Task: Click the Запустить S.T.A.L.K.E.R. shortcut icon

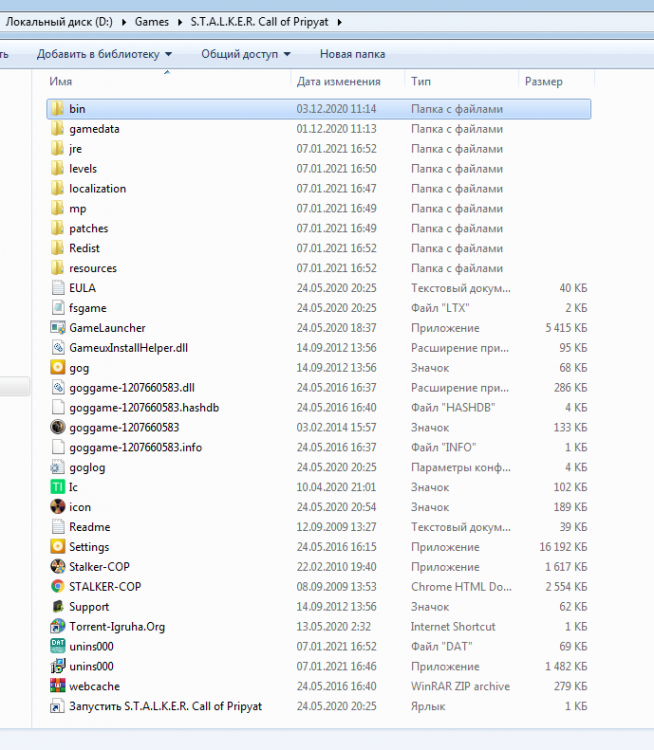Action: [x=57, y=706]
